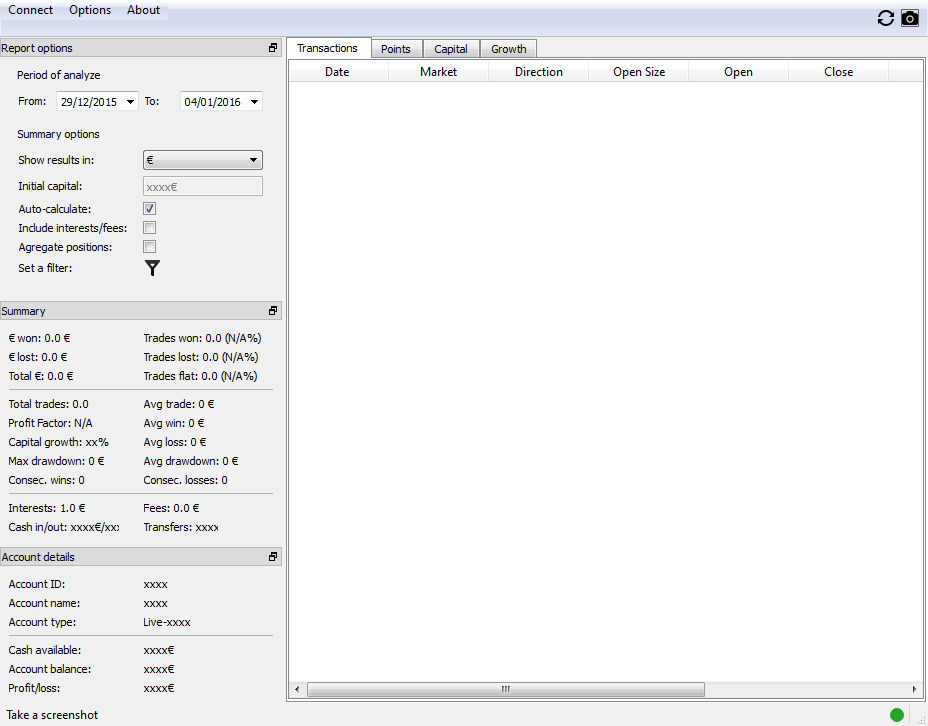Sort by the Date column header

pyautogui.click(x=337, y=72)
